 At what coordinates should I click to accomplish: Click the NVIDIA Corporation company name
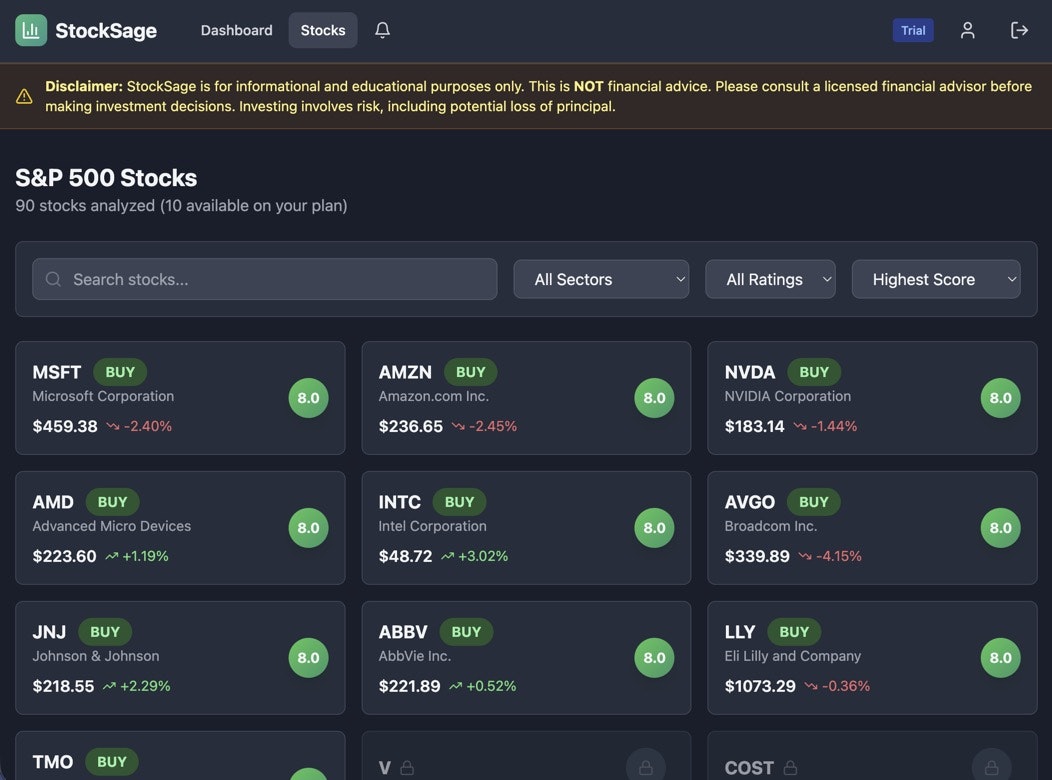coord(788,396)
